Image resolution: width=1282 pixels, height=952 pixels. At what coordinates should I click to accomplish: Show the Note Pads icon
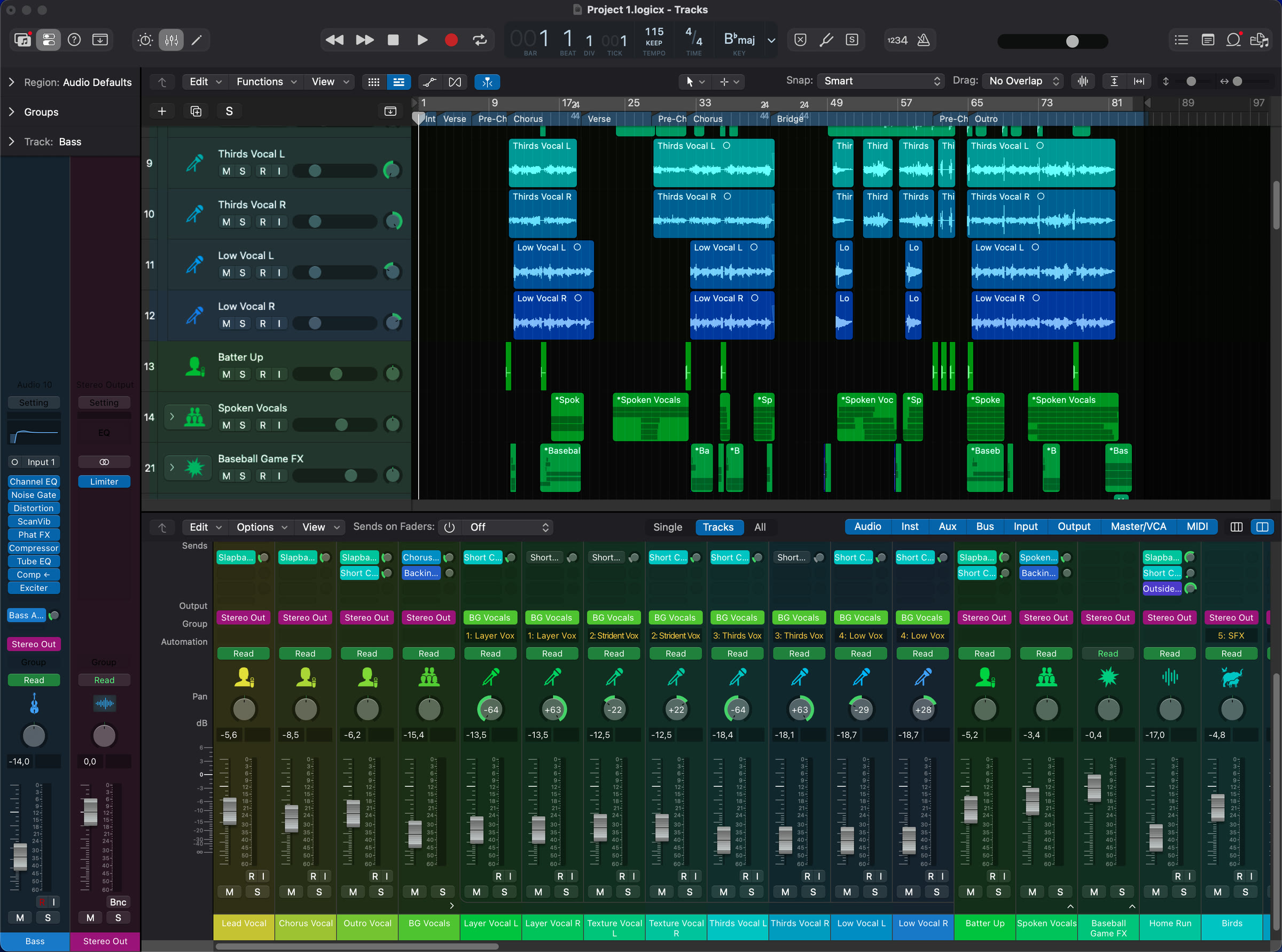click(x=1208, y=40)
